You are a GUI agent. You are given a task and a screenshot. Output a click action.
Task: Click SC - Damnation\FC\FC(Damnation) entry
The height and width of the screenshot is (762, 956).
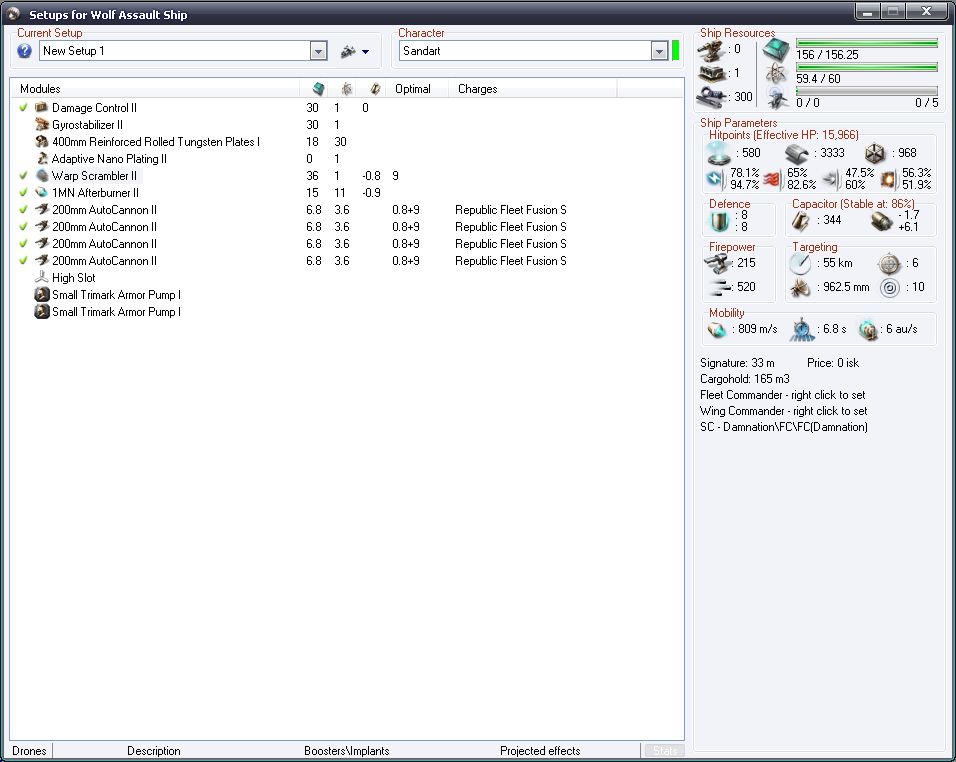click(784, 427)
